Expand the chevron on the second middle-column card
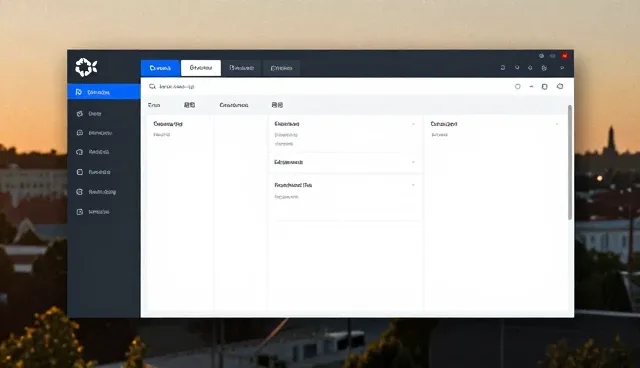The image size is (640, 368). coord(413,162)
